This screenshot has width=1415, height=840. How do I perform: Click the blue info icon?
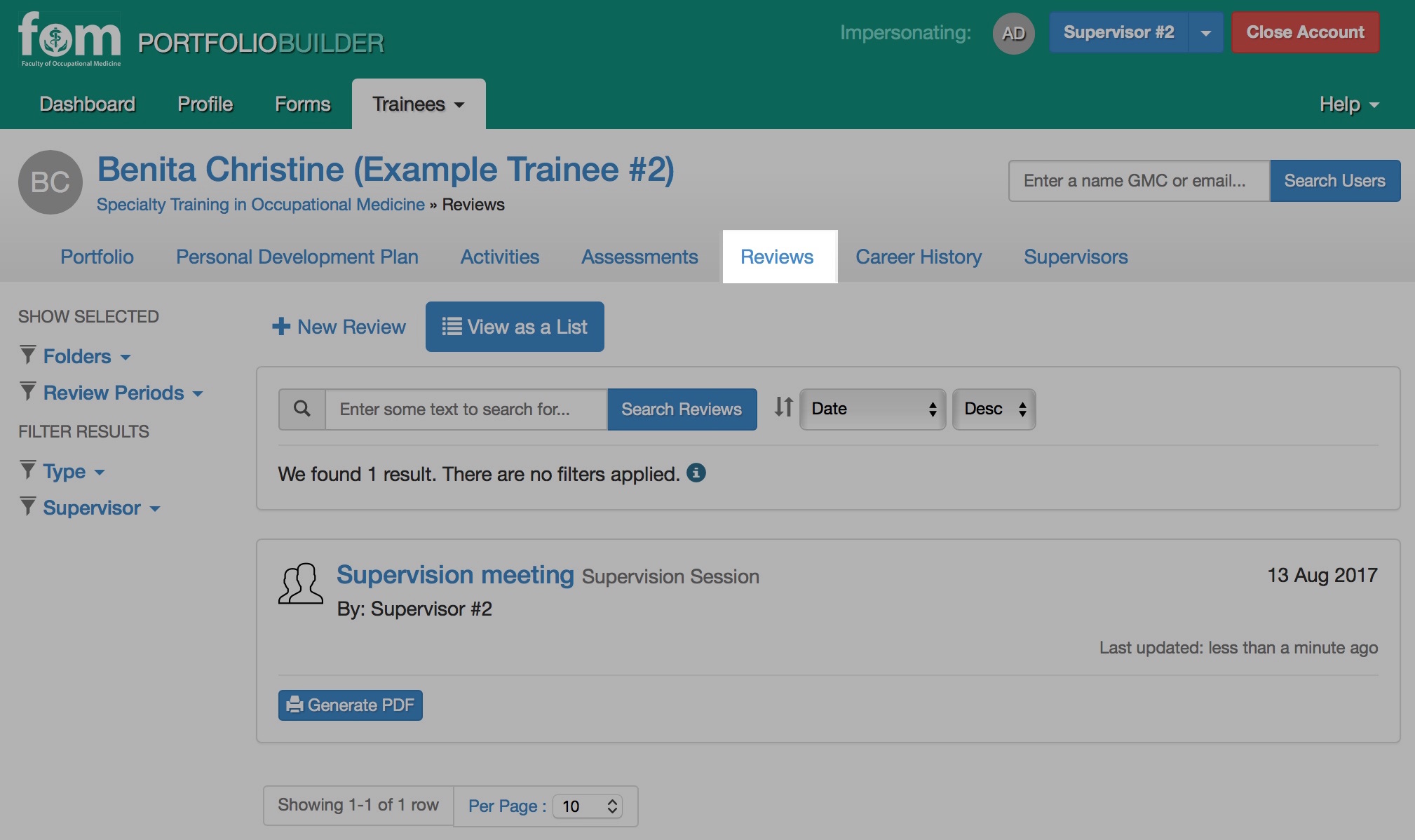pyautogui.click(x=696, y=473)
